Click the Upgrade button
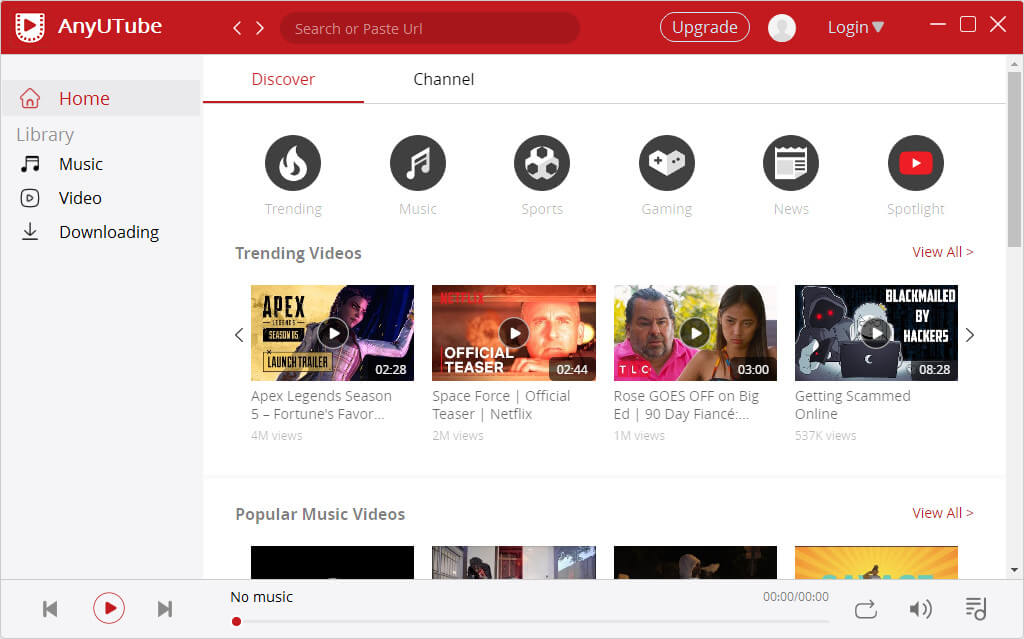Viewport: 1024px width, 639px height. pos(704,27)
